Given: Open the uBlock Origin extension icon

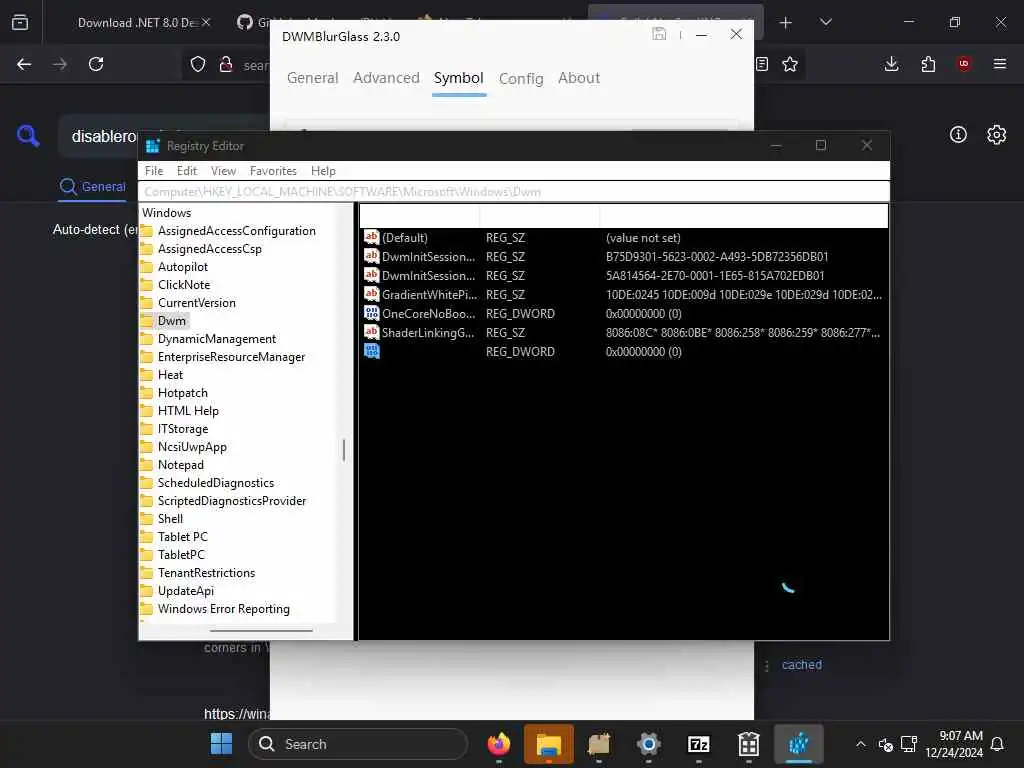Looking at the screenshot, I should 964,64.
